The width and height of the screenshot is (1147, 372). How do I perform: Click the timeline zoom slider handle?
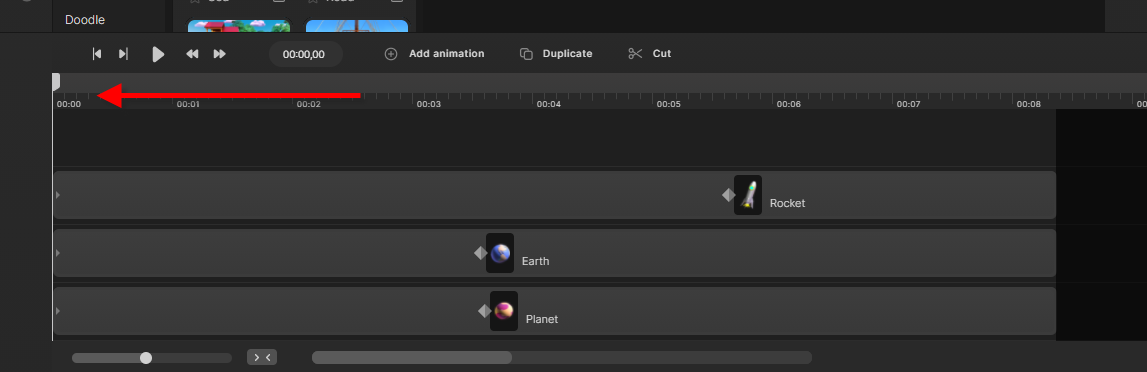(146, 358)
